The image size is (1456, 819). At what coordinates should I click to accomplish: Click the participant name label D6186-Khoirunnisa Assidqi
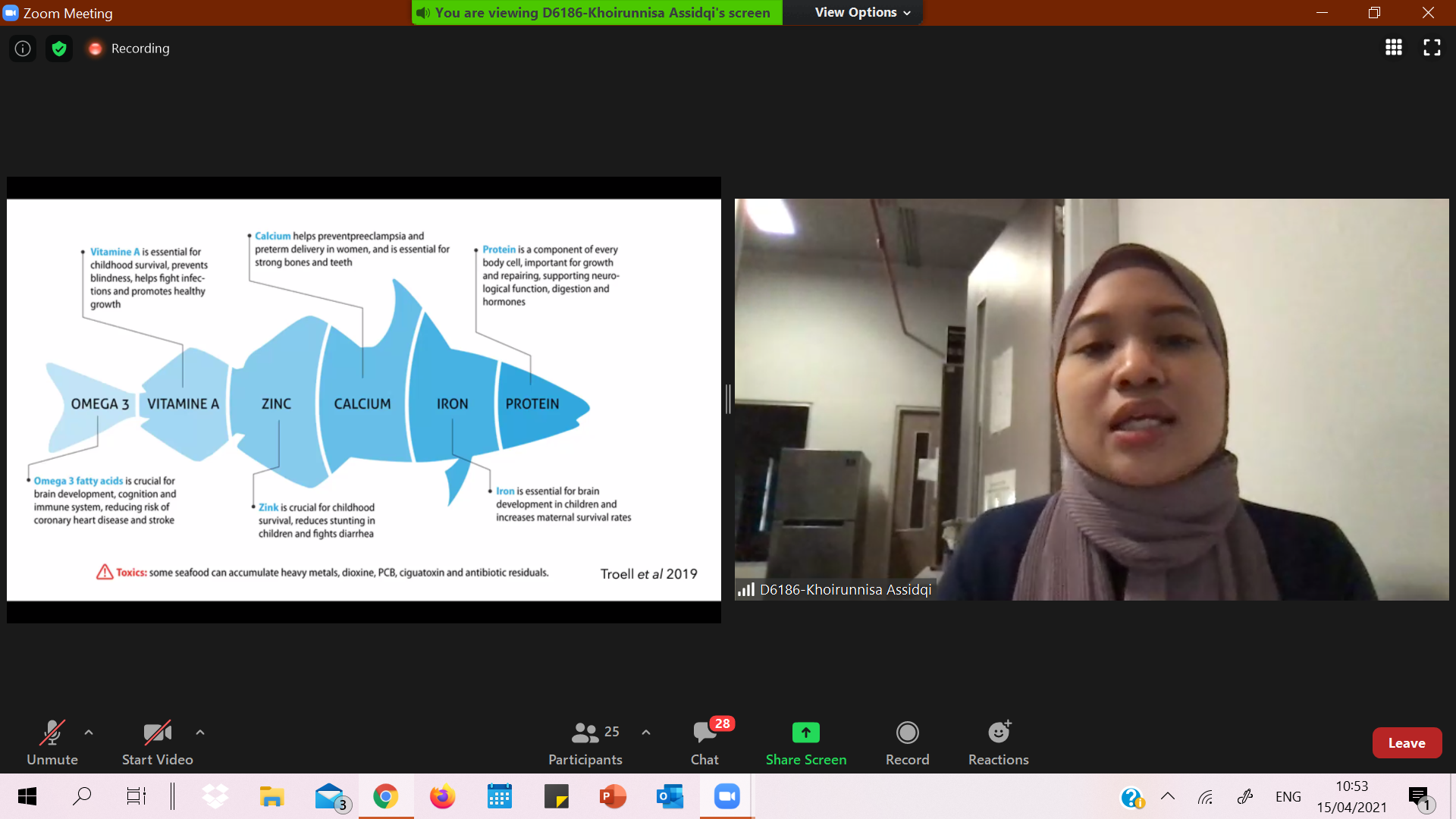tap(845, 589)
